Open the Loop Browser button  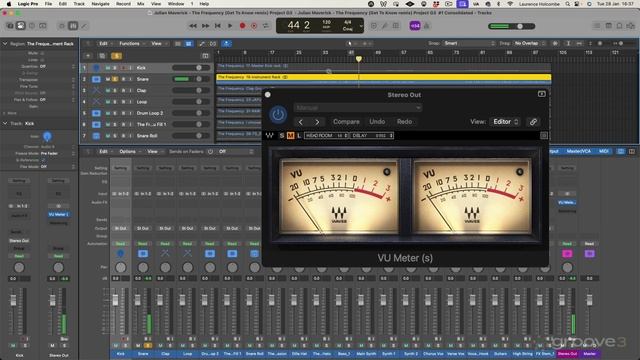coord(619,26)
